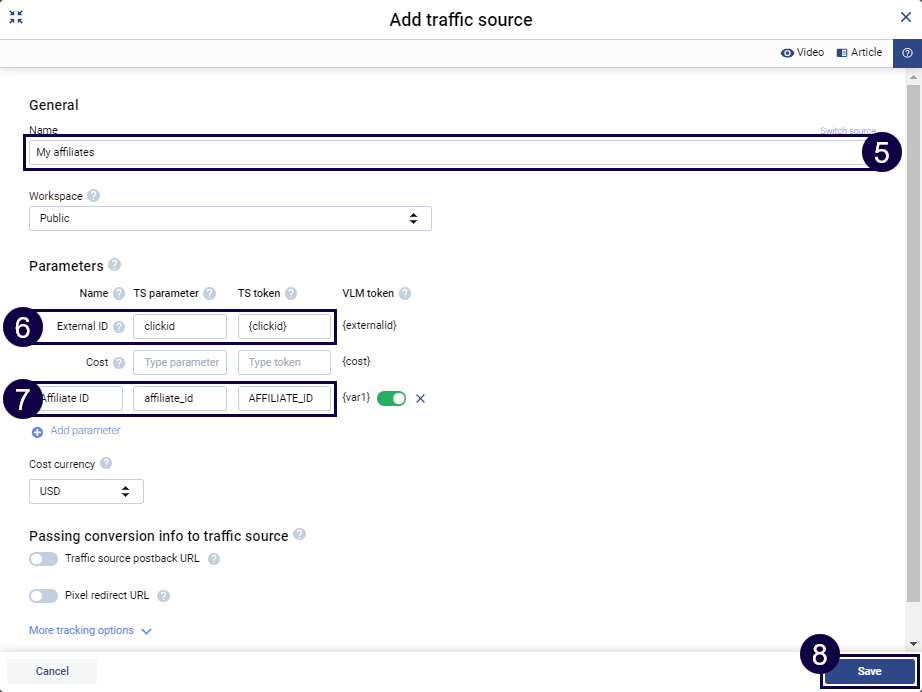Remove the Affiliate ID parameter with X icon

pos(420,398)
